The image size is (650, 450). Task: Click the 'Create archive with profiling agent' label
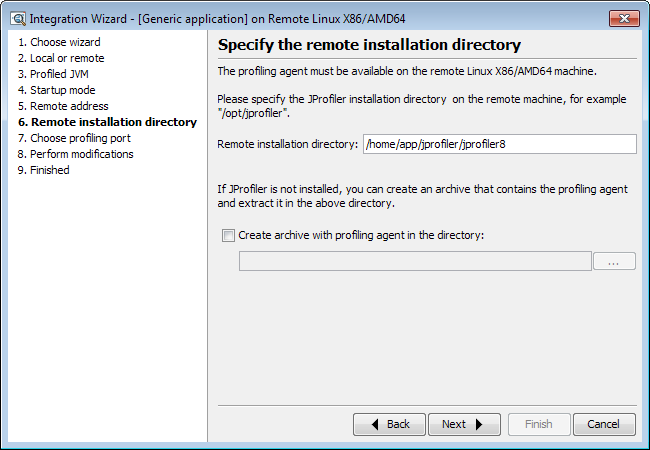click(x=361, y=235)
